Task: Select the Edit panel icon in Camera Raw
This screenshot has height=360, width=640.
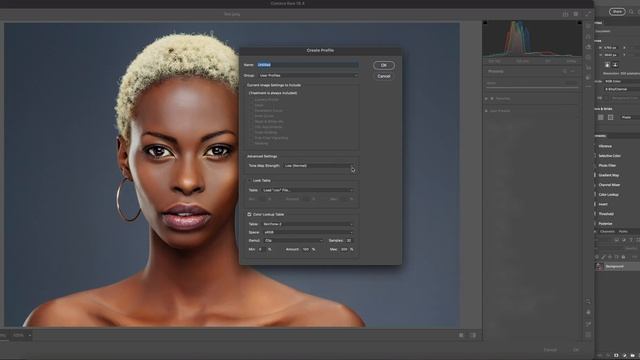Action: click(588, 26)
